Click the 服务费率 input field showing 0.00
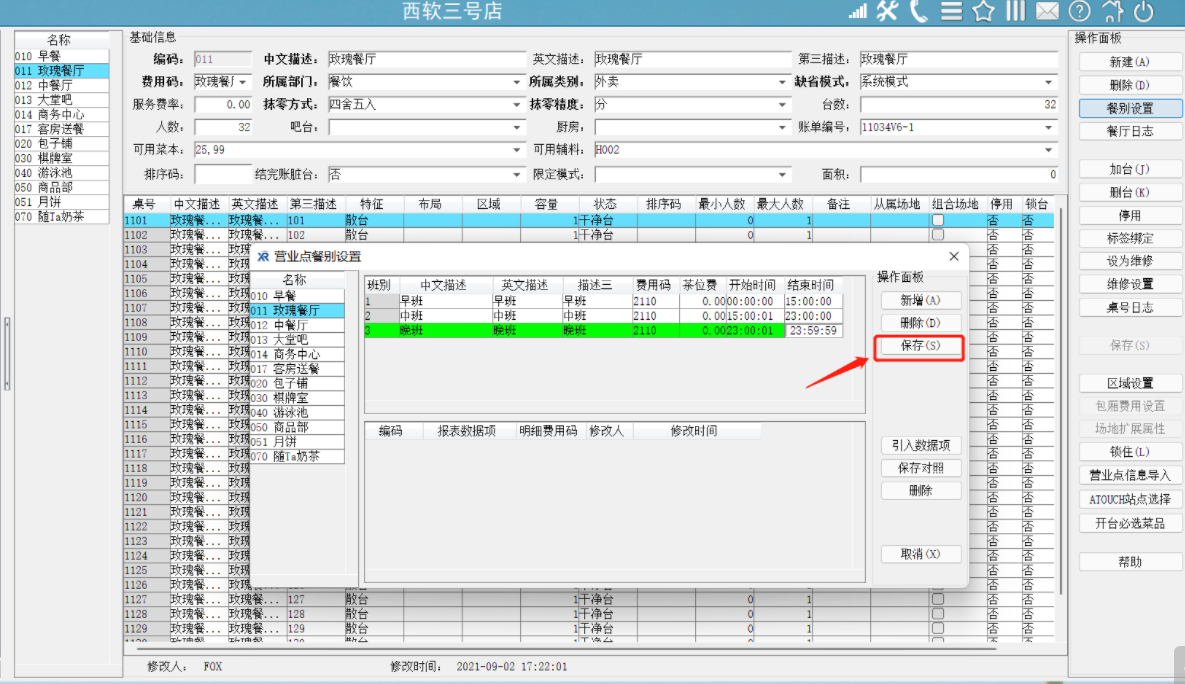The image size is (1185, 684). tap(223, 104)
